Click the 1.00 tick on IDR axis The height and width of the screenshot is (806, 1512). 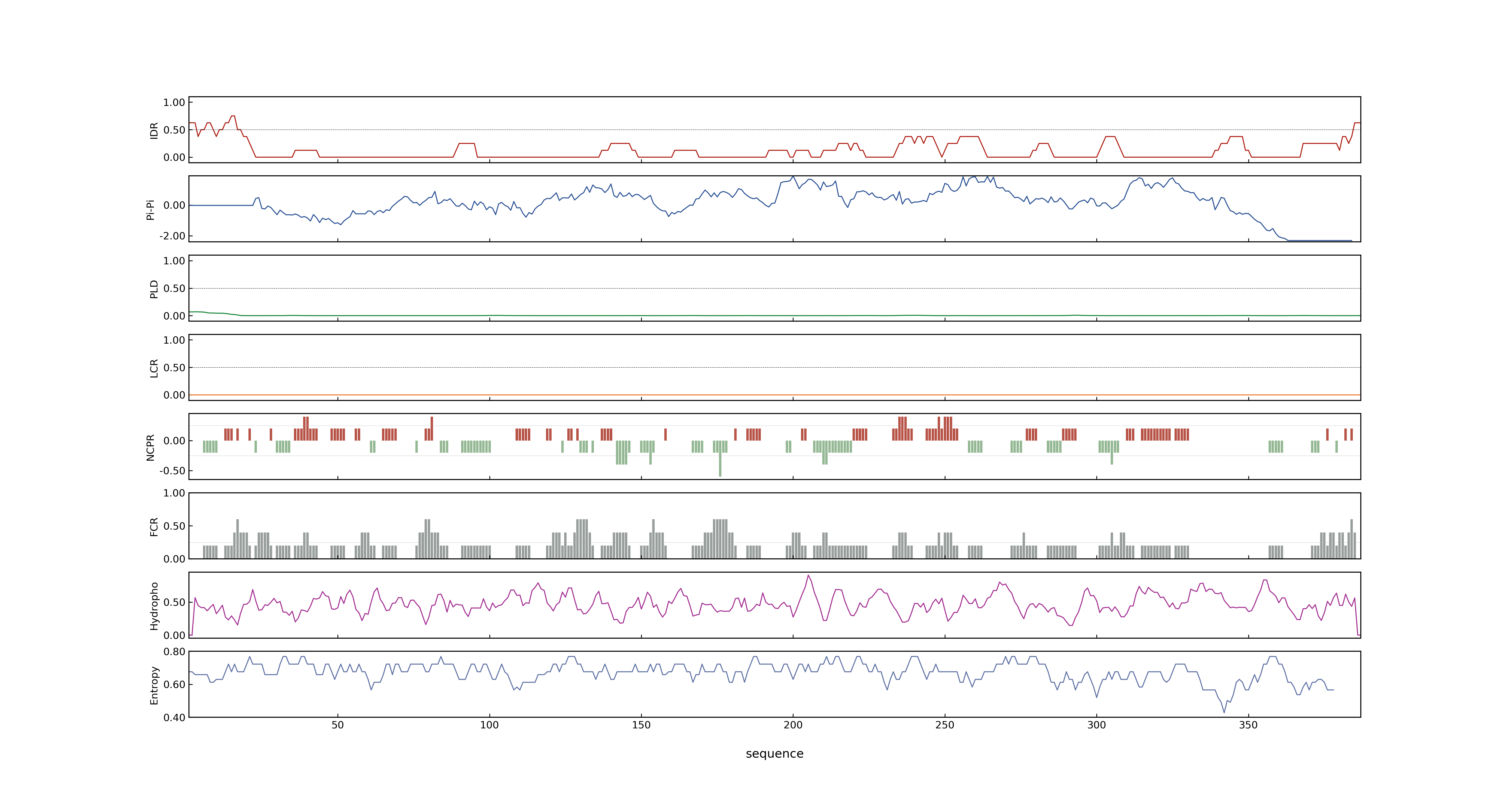pyautogui.click(x=174, y=103)
